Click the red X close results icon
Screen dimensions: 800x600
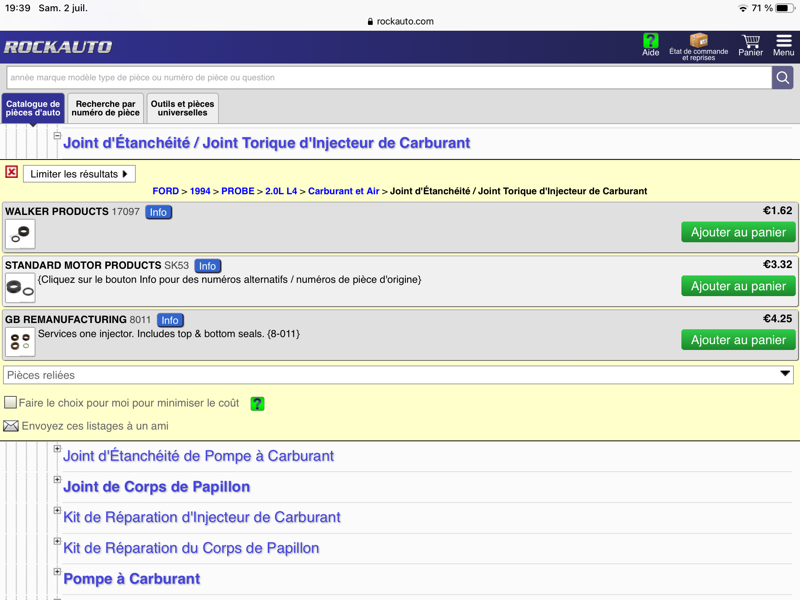click(x=12, y=172)
